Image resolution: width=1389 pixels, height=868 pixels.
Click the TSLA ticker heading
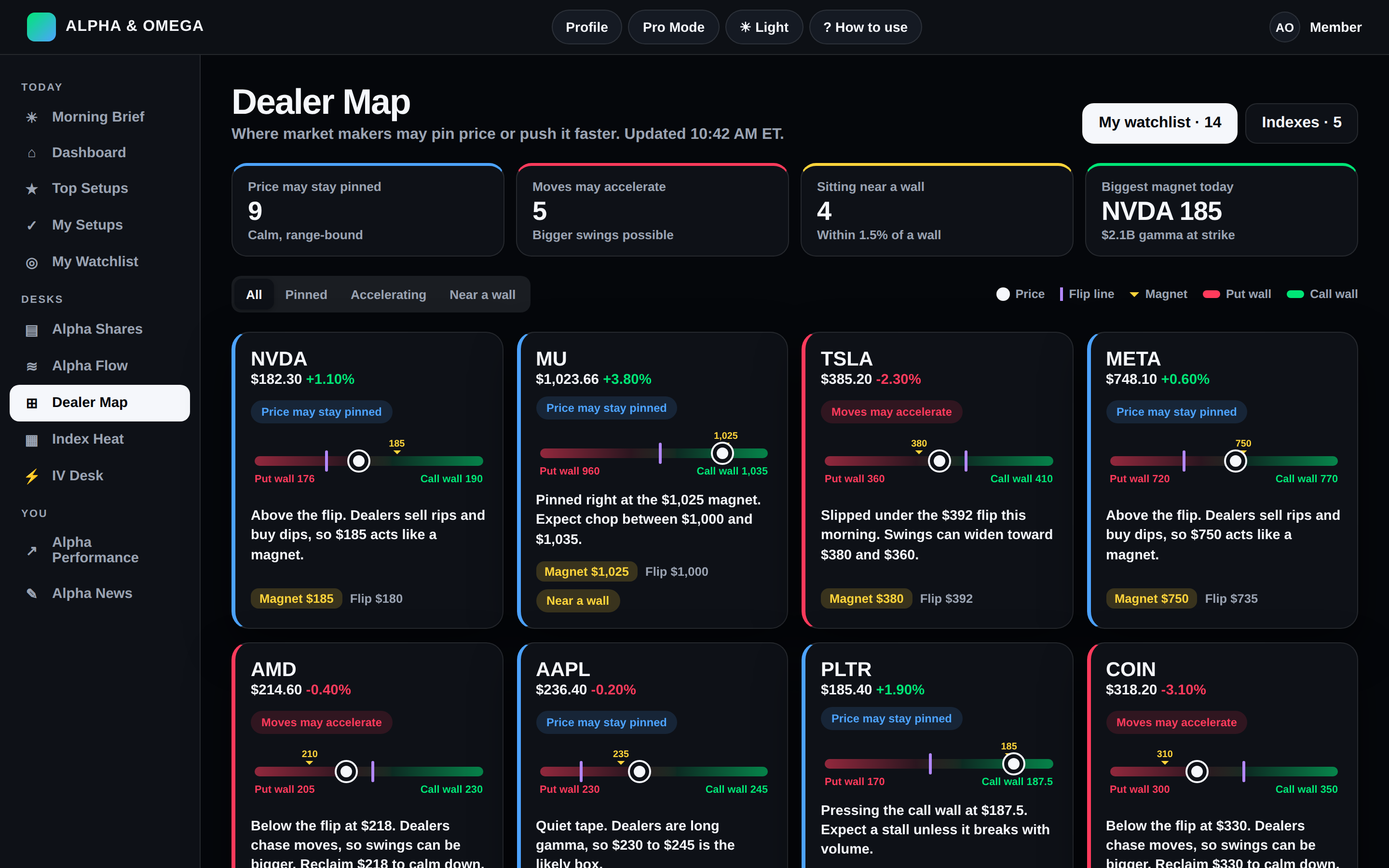[846, 359]
